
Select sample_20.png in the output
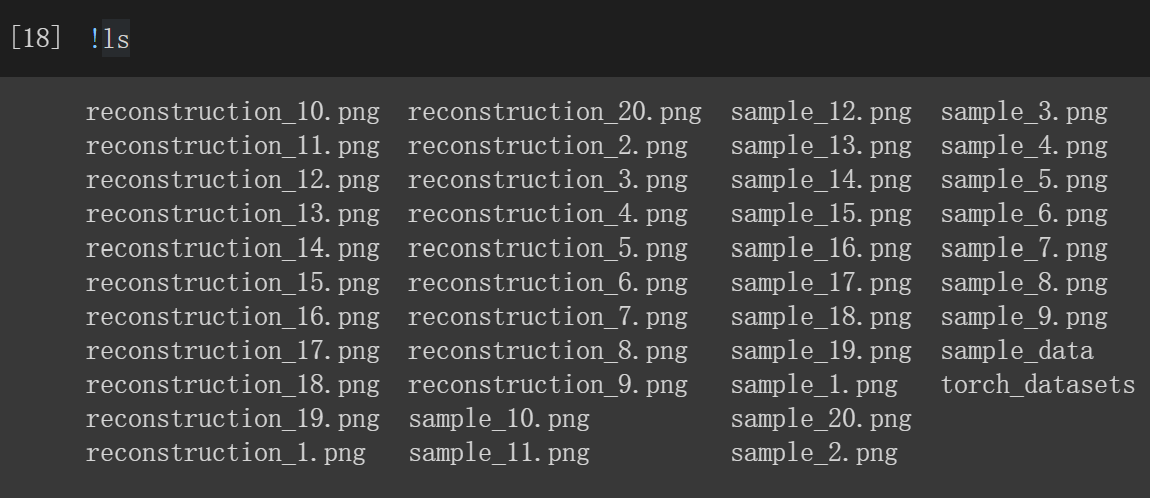821,420
